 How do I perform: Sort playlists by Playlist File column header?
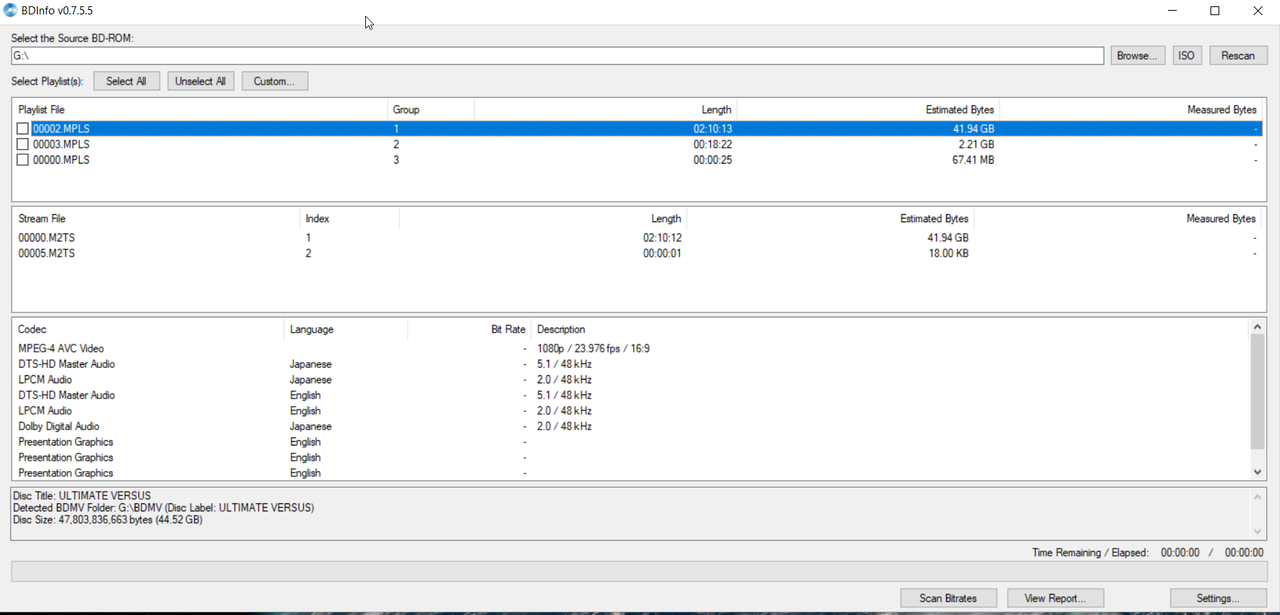click(200, 109)
